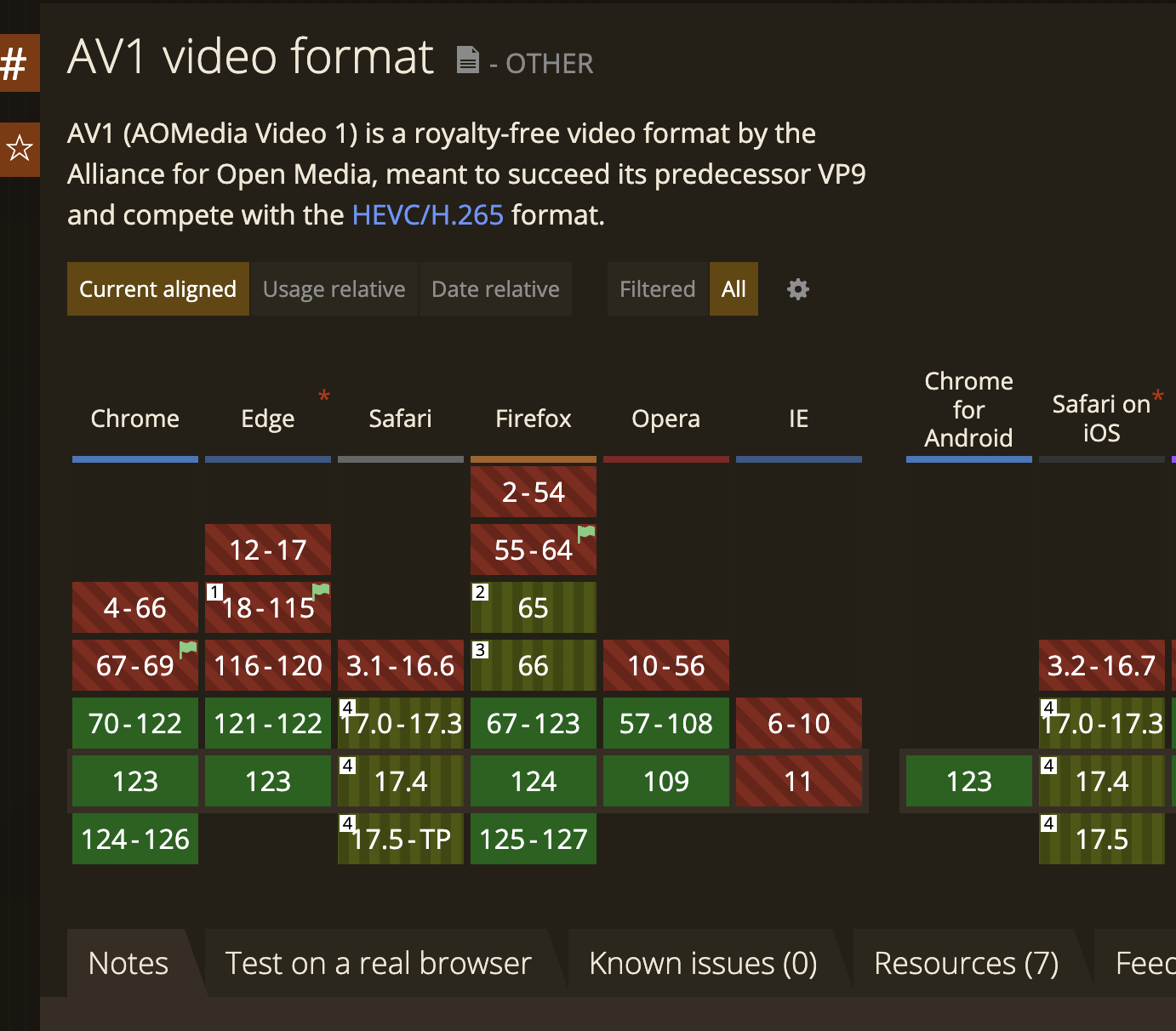This screenshot has height=1031, width=1176.
Task: Open the Notes tab
Action: (x=128, y=963)
